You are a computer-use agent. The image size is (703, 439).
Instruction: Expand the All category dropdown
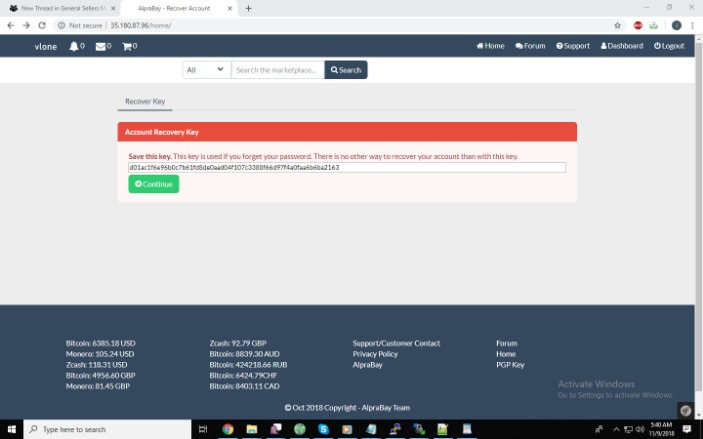[x=206, y=70]
